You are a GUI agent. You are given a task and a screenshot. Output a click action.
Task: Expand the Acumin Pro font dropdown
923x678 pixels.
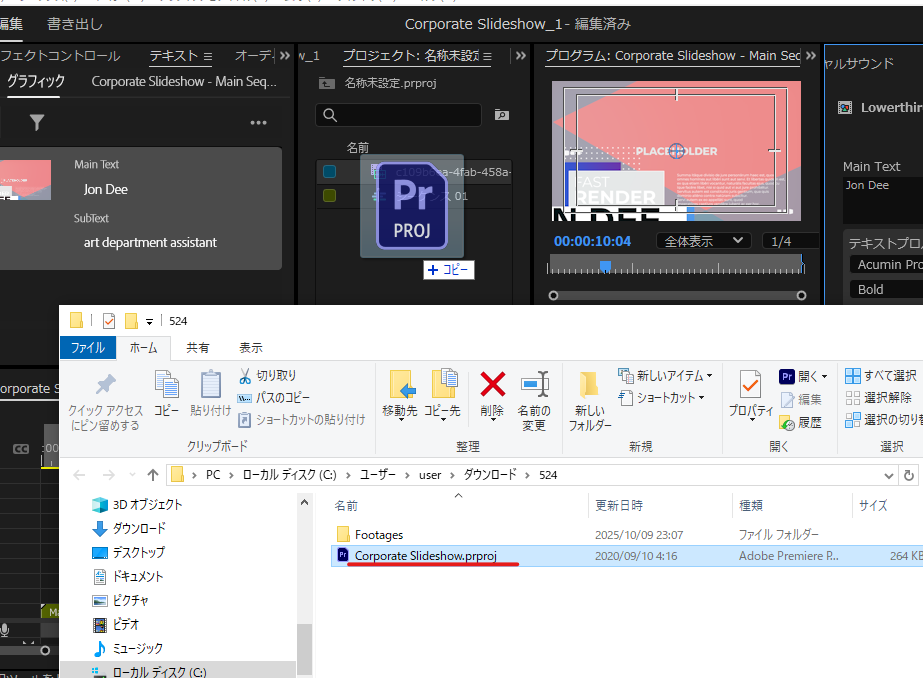(886, 265)
